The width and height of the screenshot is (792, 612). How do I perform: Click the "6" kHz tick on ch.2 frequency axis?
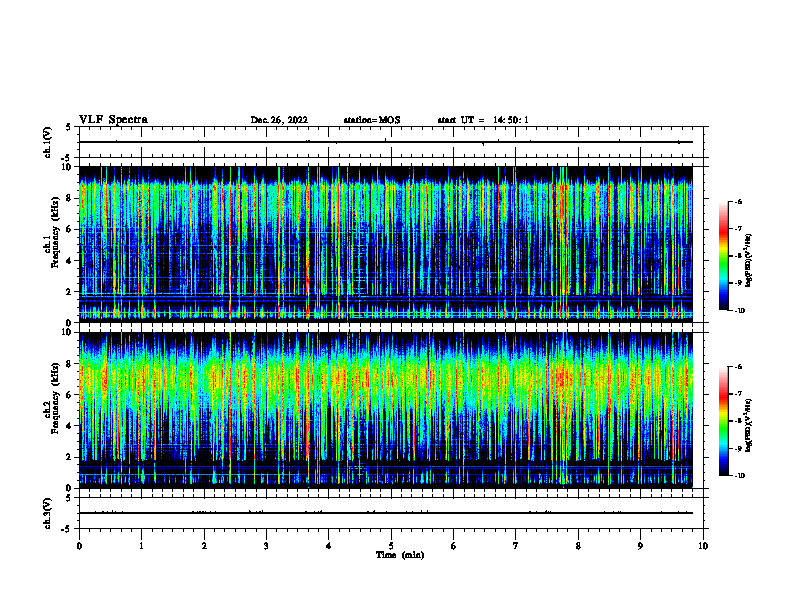70,395
